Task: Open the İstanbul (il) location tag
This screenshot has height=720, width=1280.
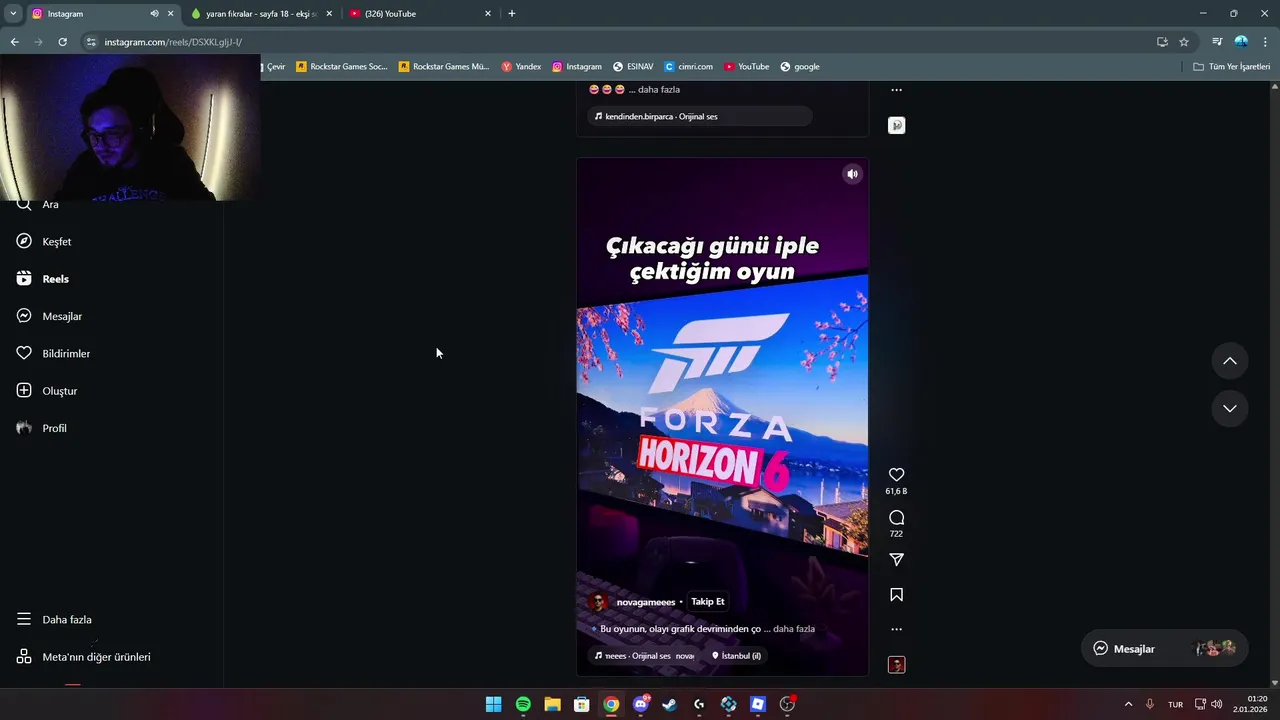Action: coord(736,656)
